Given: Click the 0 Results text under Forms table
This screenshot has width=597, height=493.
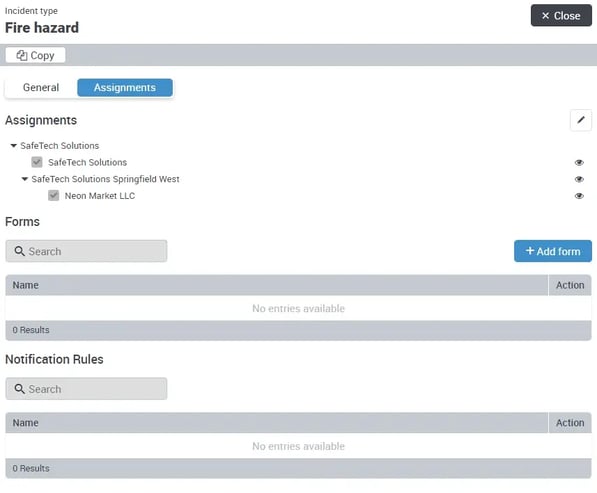Looking at the screenshot, I should [x=31, y=330].
